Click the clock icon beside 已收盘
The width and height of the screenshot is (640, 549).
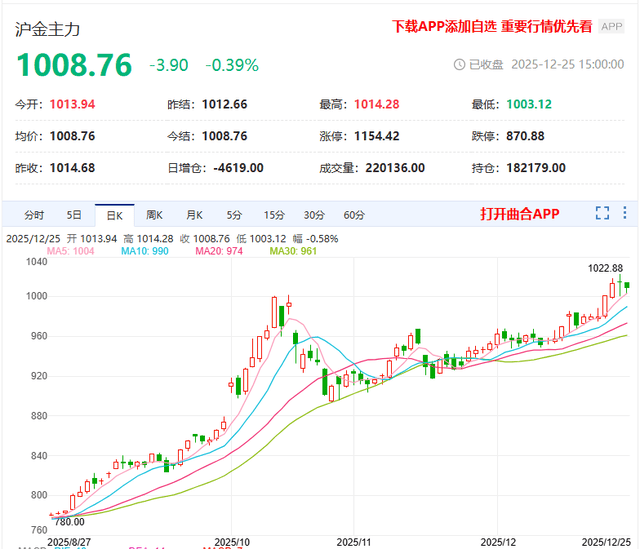click(459, 64)
